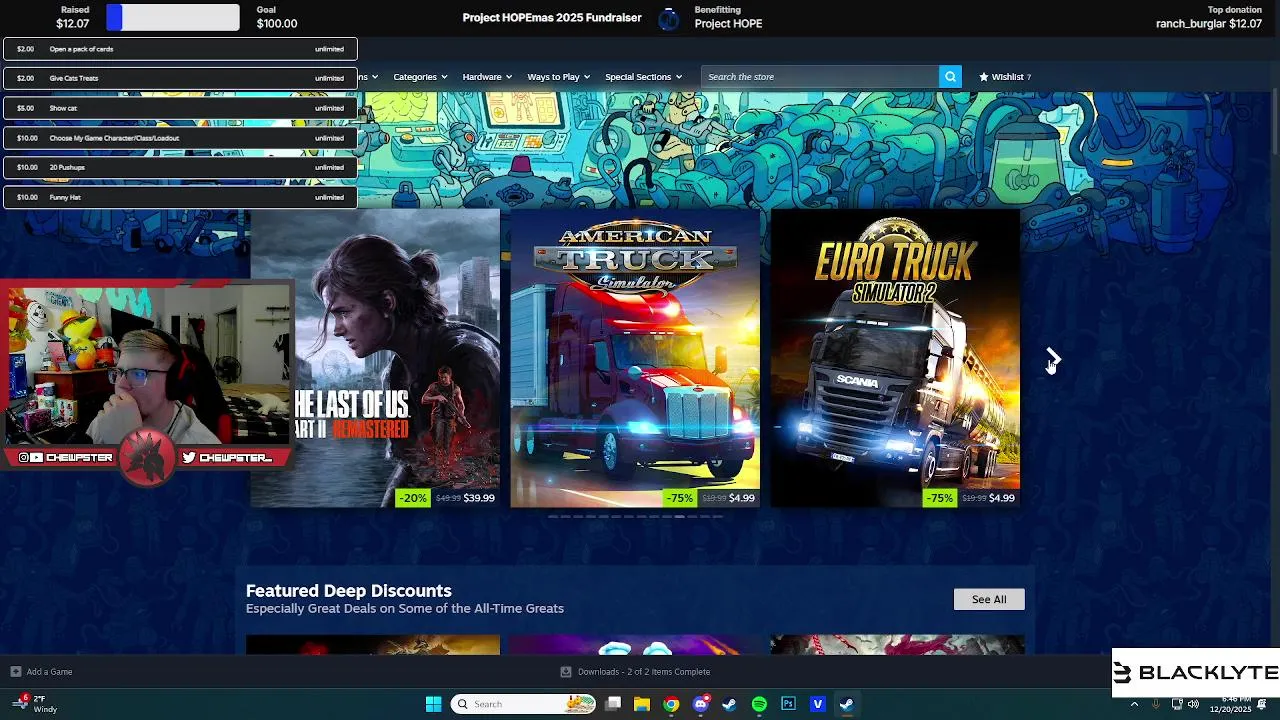
Task: Click the blue search magnifier button
Action: [950, 77]
